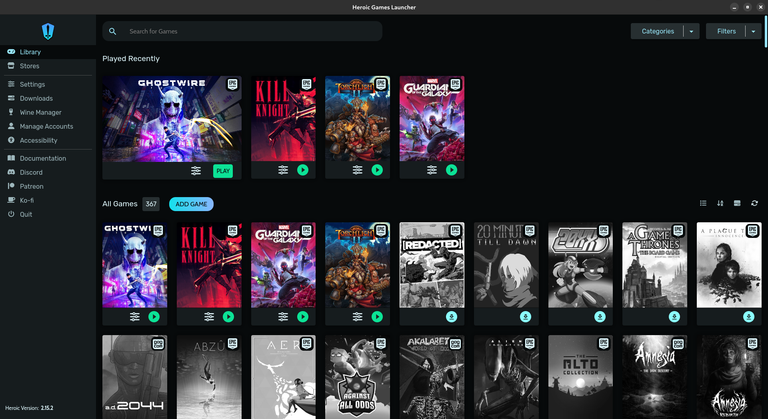Play Kill Knight from Played Recently
Viewport: 768px width, 419px height.
point(303,170)
